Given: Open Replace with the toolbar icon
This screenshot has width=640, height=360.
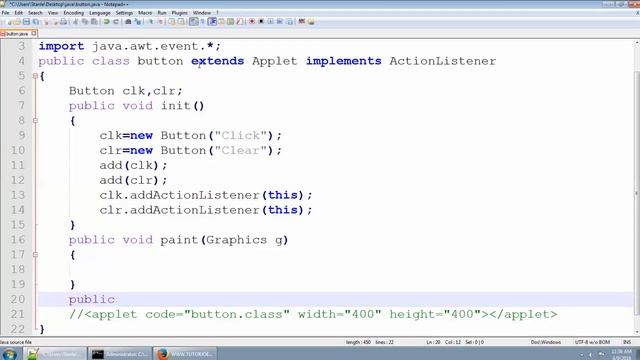Looking at the screenshot, I should click(x=138, y=22).
